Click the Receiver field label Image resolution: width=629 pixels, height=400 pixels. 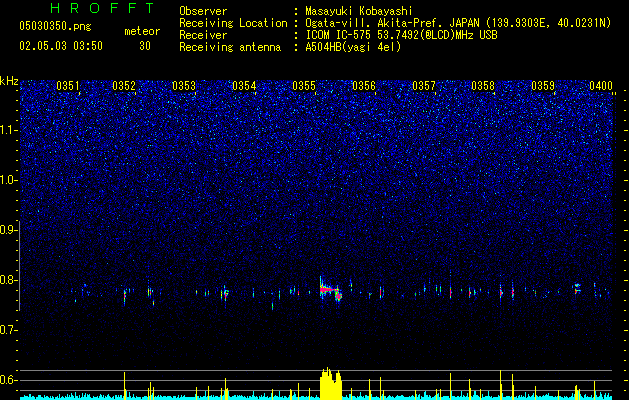(203, 35)
